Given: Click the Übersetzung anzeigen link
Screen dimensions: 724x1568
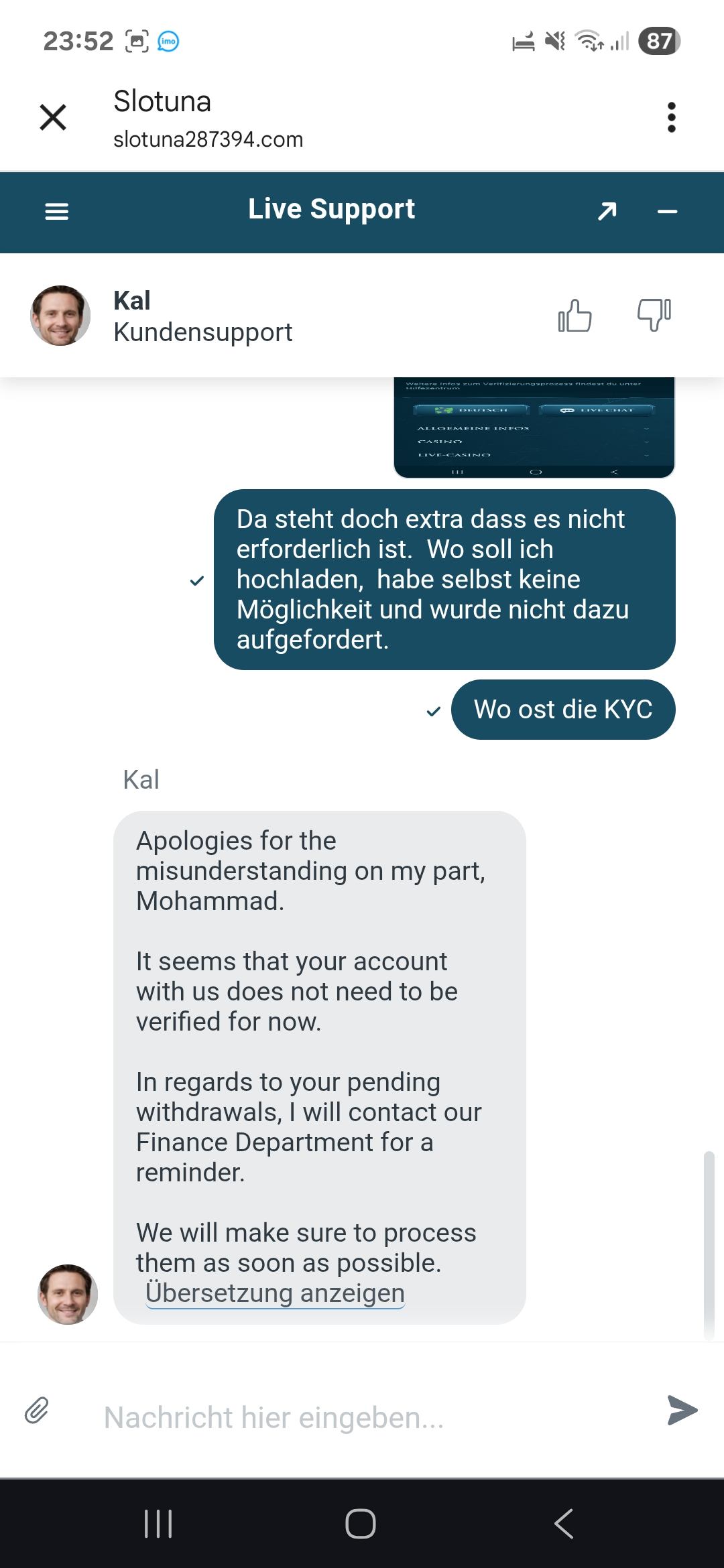Looking at the screenshot, I should [275, 1293].
